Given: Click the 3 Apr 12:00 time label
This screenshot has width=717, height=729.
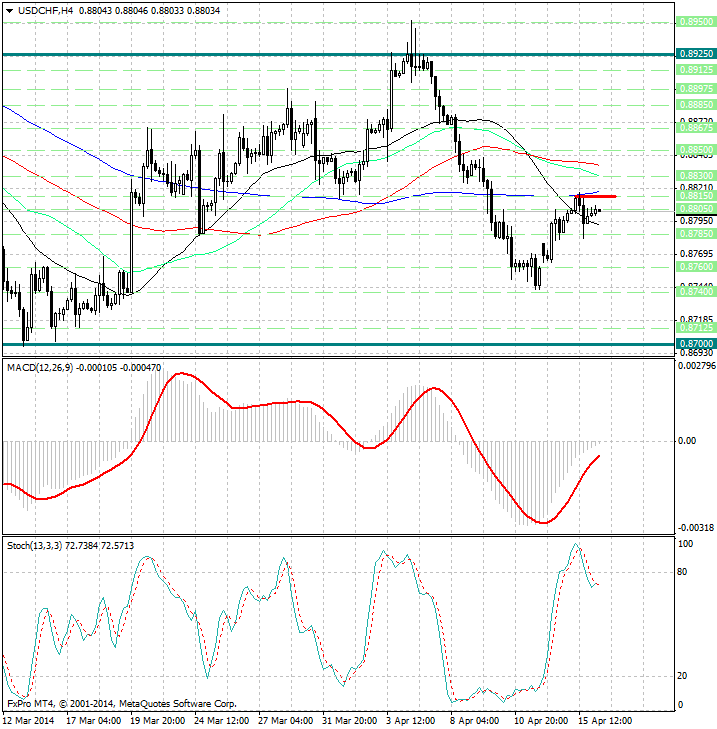Looking at the screenshot, I should click(x=411, y=720).
